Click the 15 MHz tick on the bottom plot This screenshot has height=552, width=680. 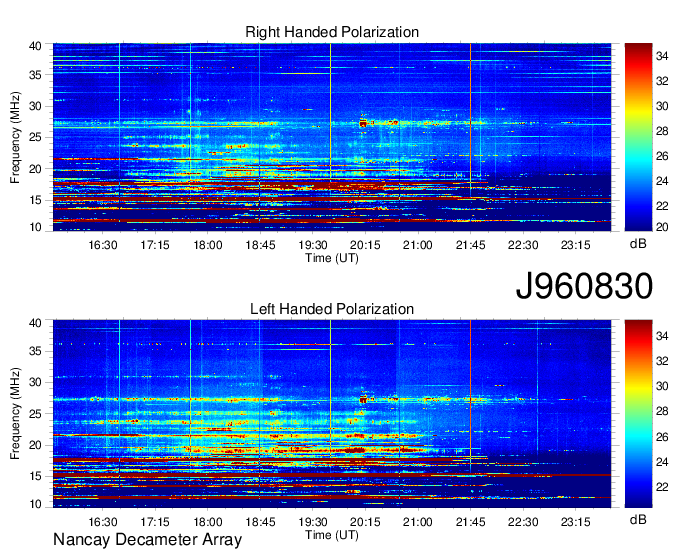pyautogui.click(x=35, y=476)
